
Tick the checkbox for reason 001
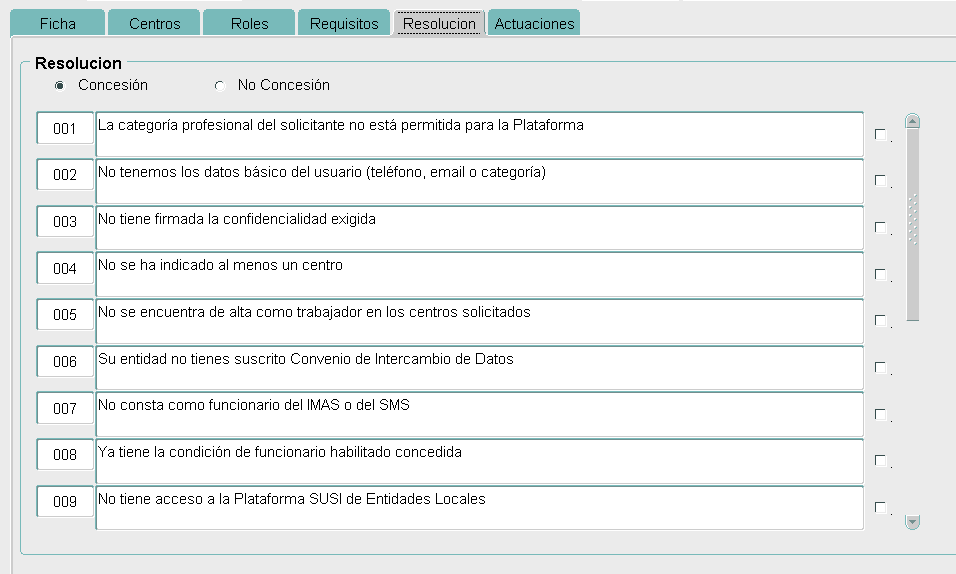880,135
